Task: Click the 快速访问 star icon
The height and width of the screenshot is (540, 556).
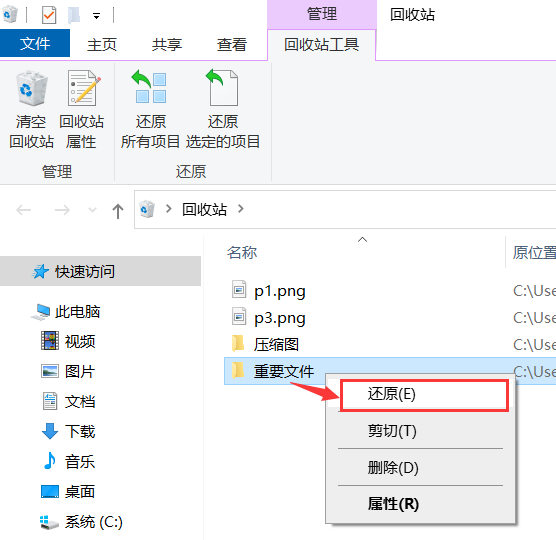Action: 40,272
